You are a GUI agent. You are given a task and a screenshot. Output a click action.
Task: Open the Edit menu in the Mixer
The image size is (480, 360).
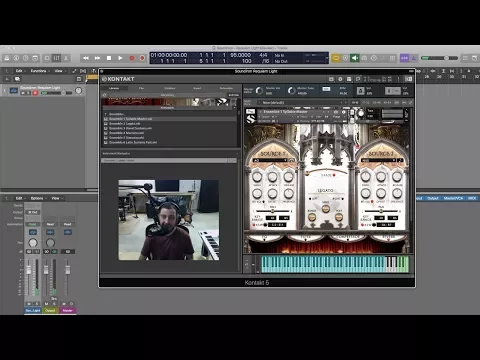19,198
